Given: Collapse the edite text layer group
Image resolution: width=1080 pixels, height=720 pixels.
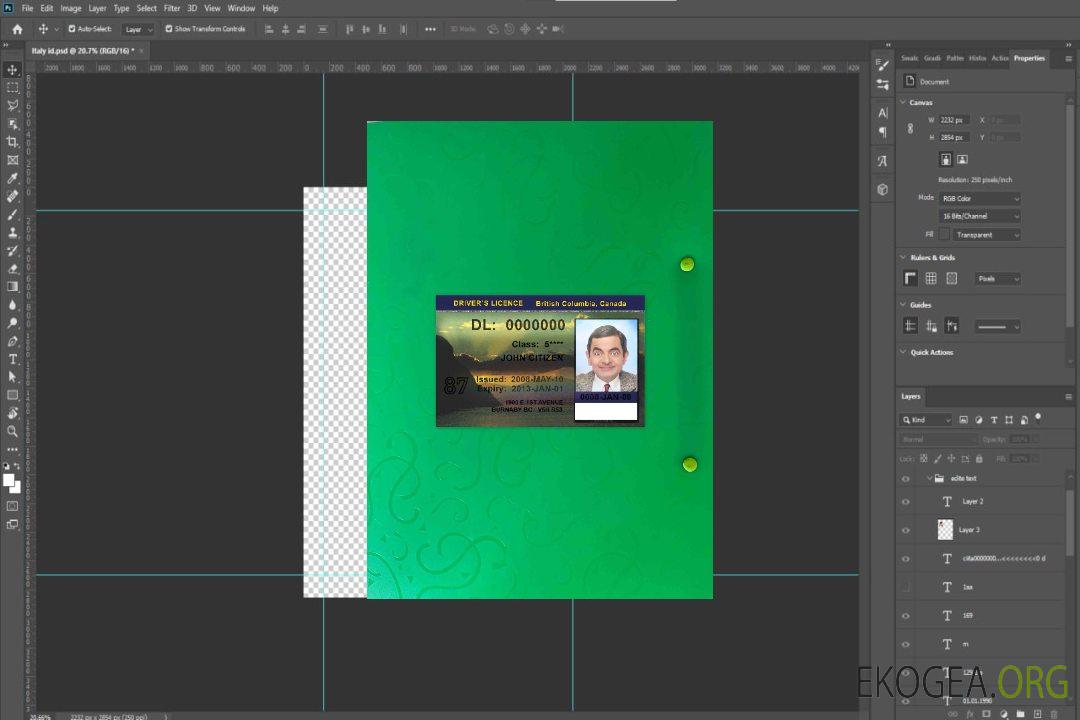Looking at the screenshot, I should click(x=928, y=479).
